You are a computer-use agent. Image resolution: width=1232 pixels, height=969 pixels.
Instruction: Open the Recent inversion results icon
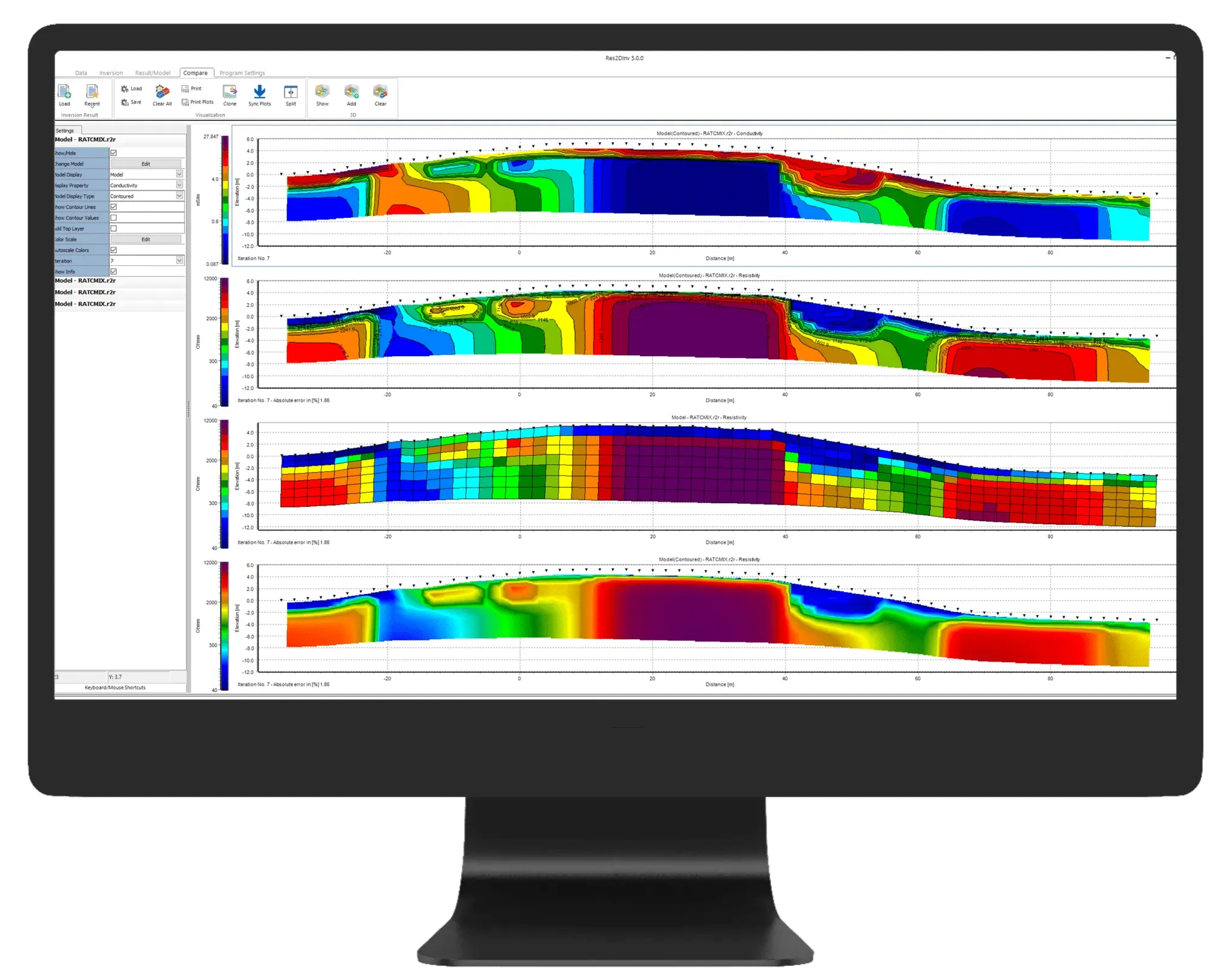(x=92, y=92)
